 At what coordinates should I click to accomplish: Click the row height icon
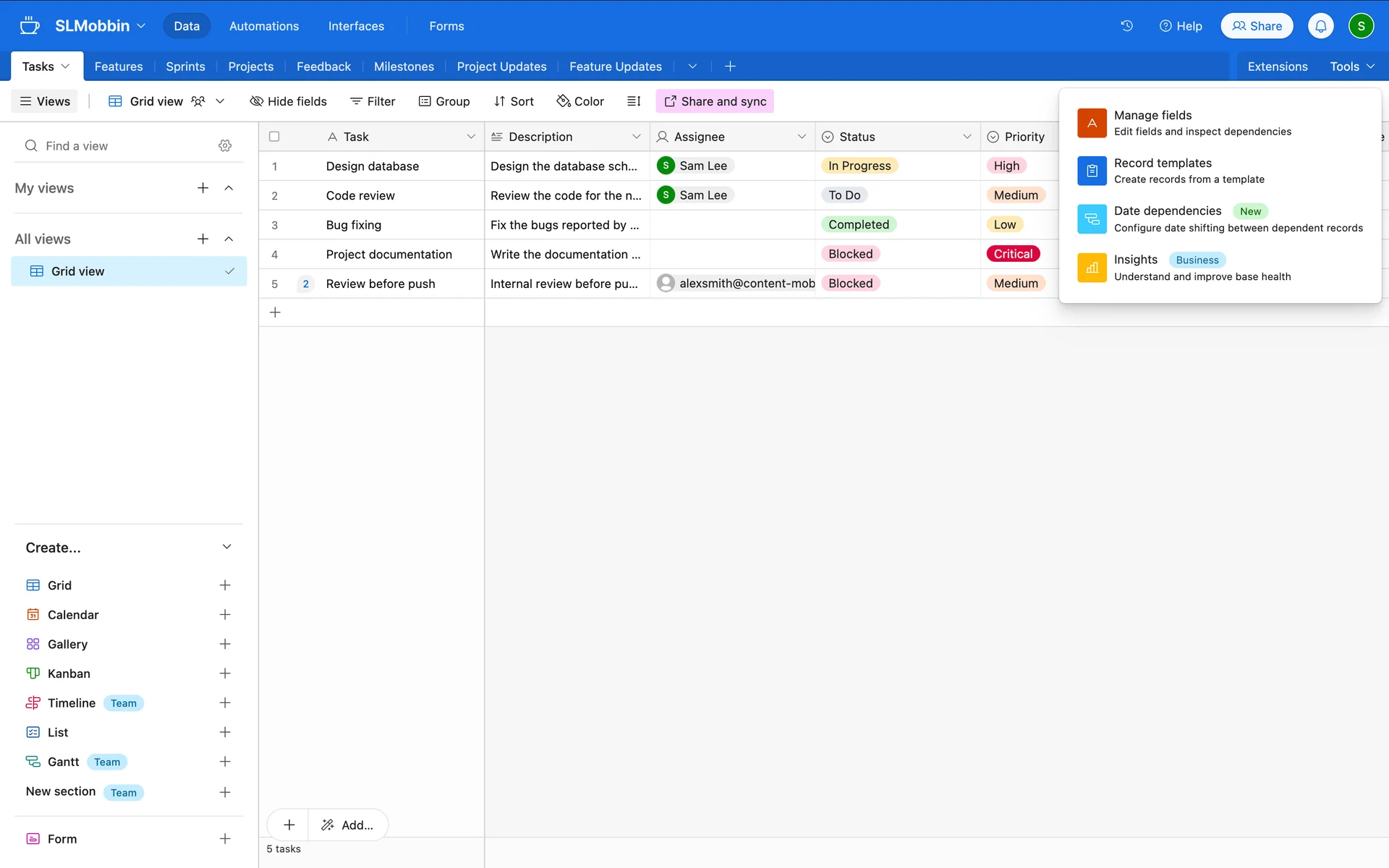634,101
